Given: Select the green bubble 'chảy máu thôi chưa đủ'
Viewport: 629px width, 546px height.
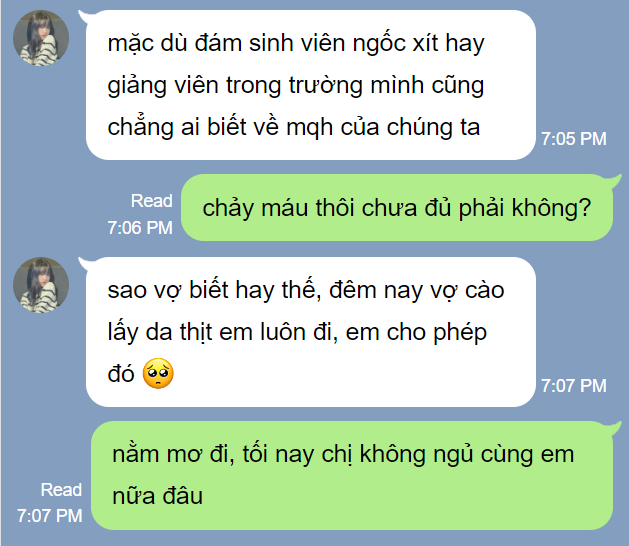Looking at the screenshot, I should coord(397,207).
